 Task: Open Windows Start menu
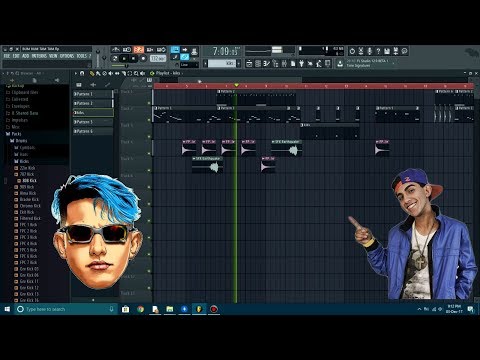pos(7,309)
